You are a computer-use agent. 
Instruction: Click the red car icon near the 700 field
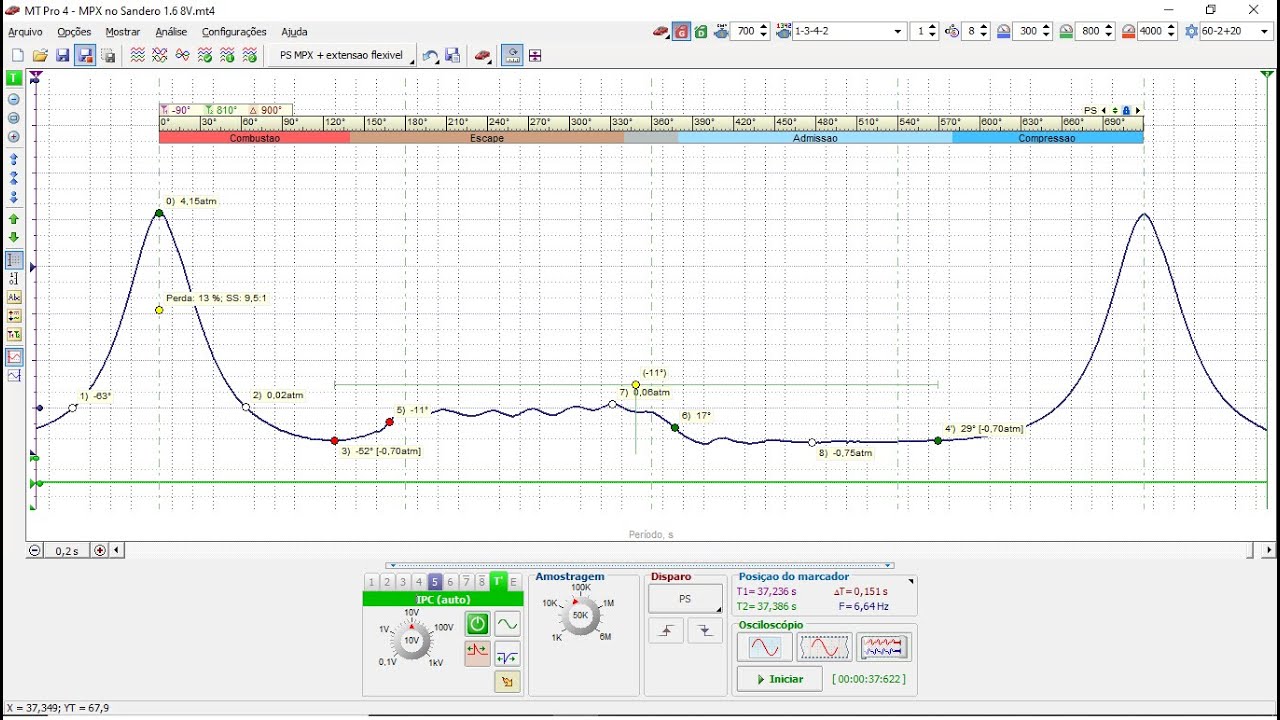click(x=661, y=32)
